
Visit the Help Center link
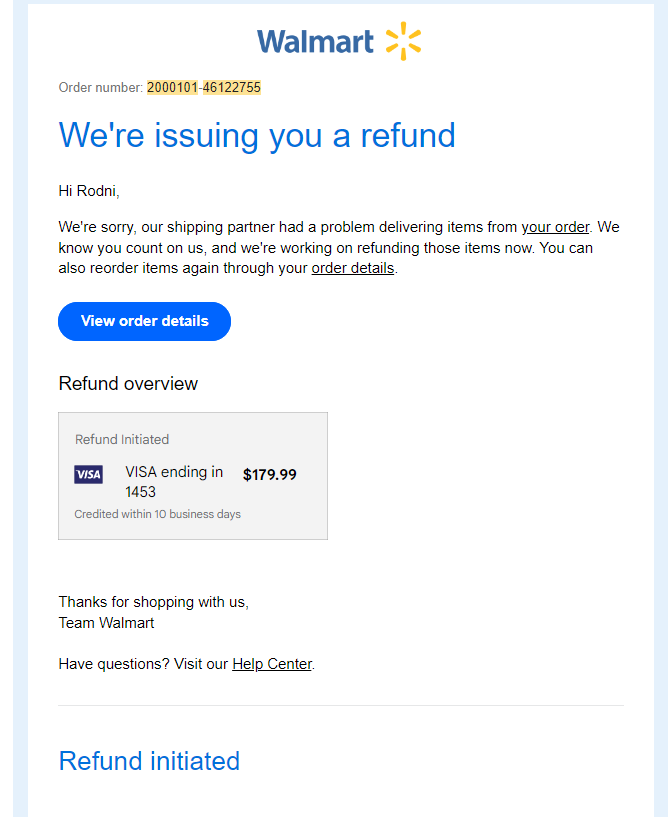tap(272, 664)
